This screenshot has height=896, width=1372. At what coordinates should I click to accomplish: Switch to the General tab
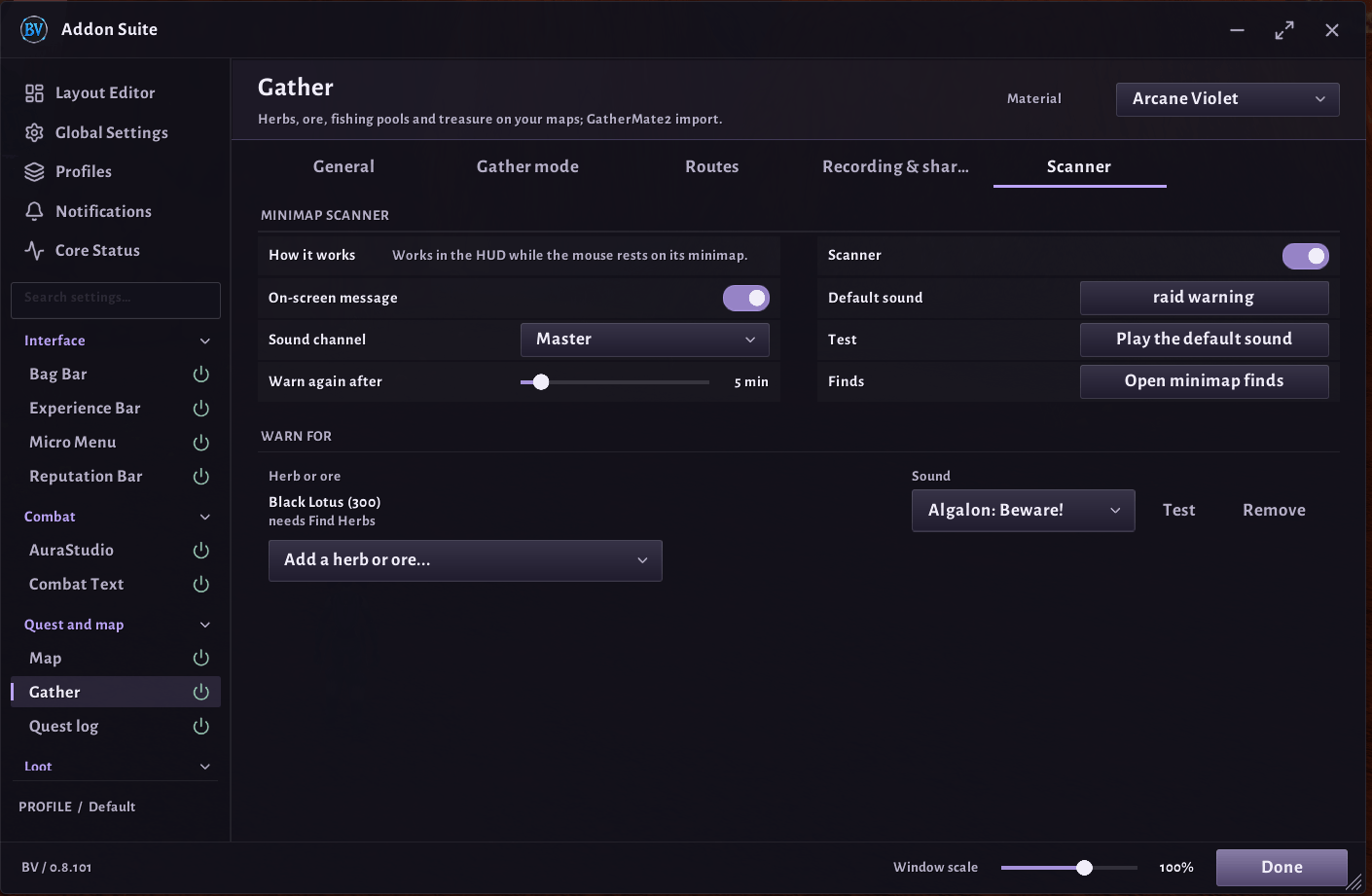click(343, 166)
